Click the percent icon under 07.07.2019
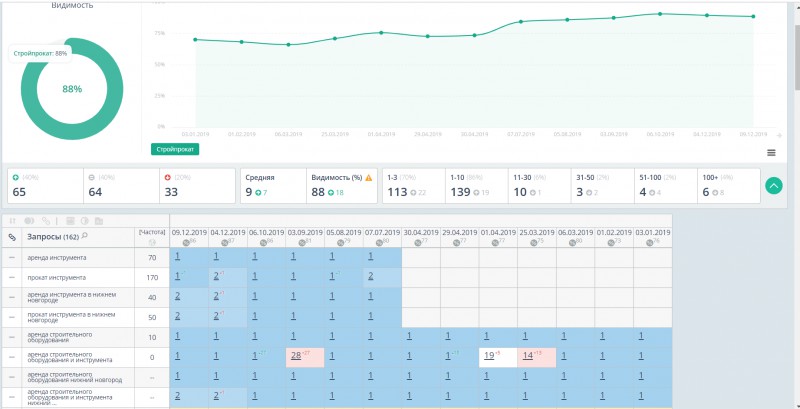The image size is (800, 409). click(x=380, y=243)
